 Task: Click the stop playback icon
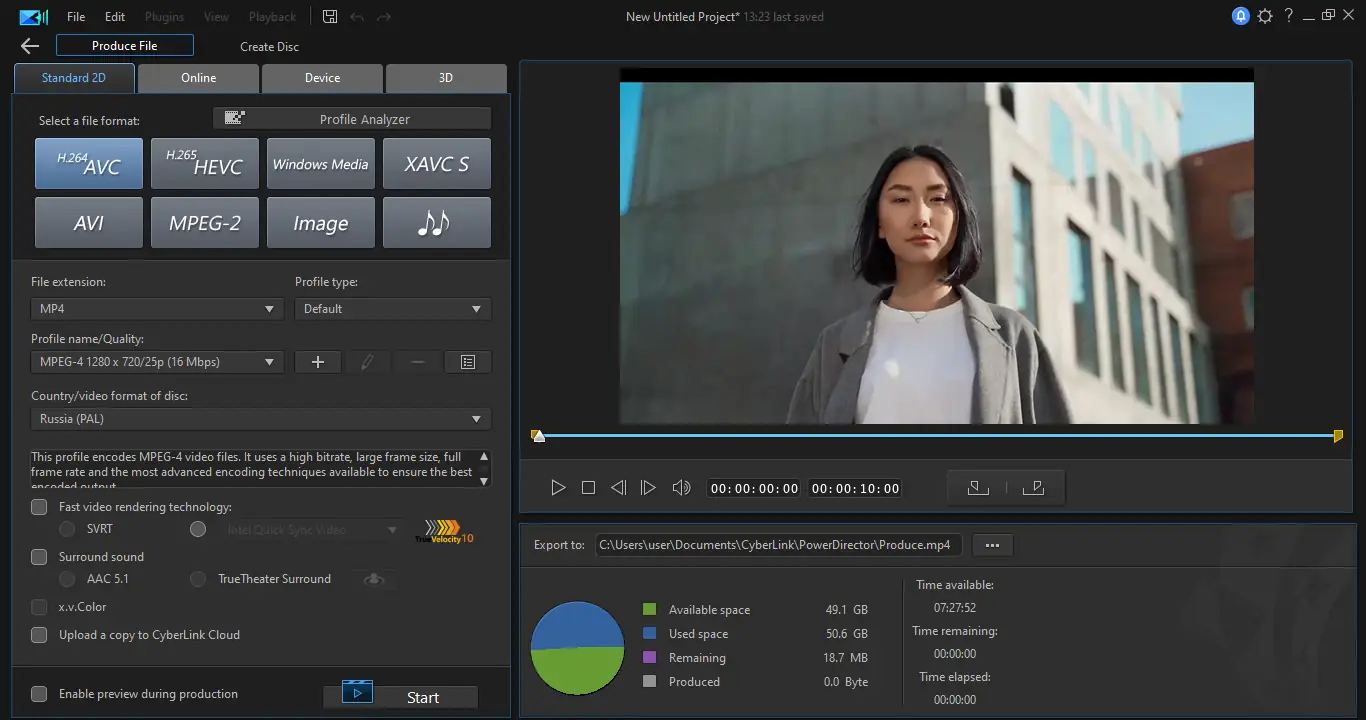click(x=588, y=488)
